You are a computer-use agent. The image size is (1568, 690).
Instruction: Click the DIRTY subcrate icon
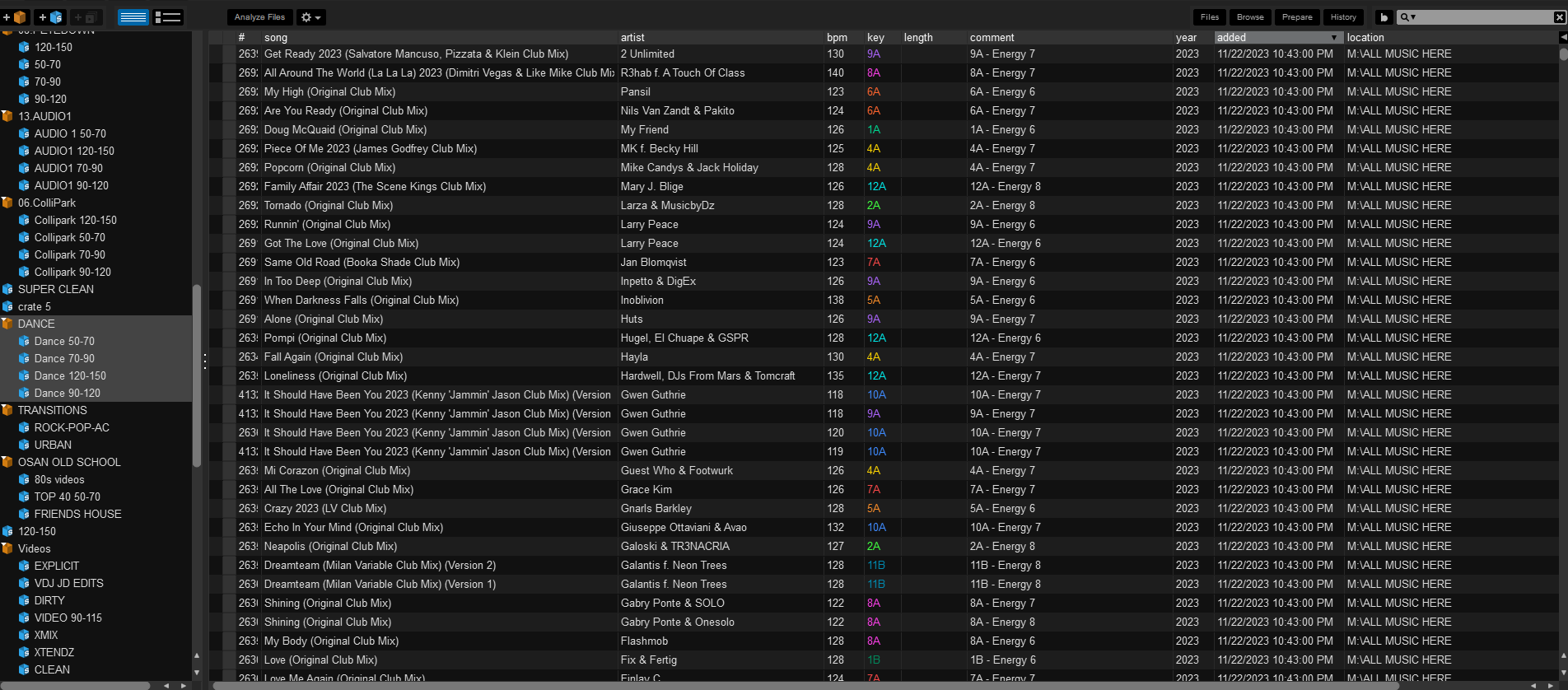pos(24,600)
